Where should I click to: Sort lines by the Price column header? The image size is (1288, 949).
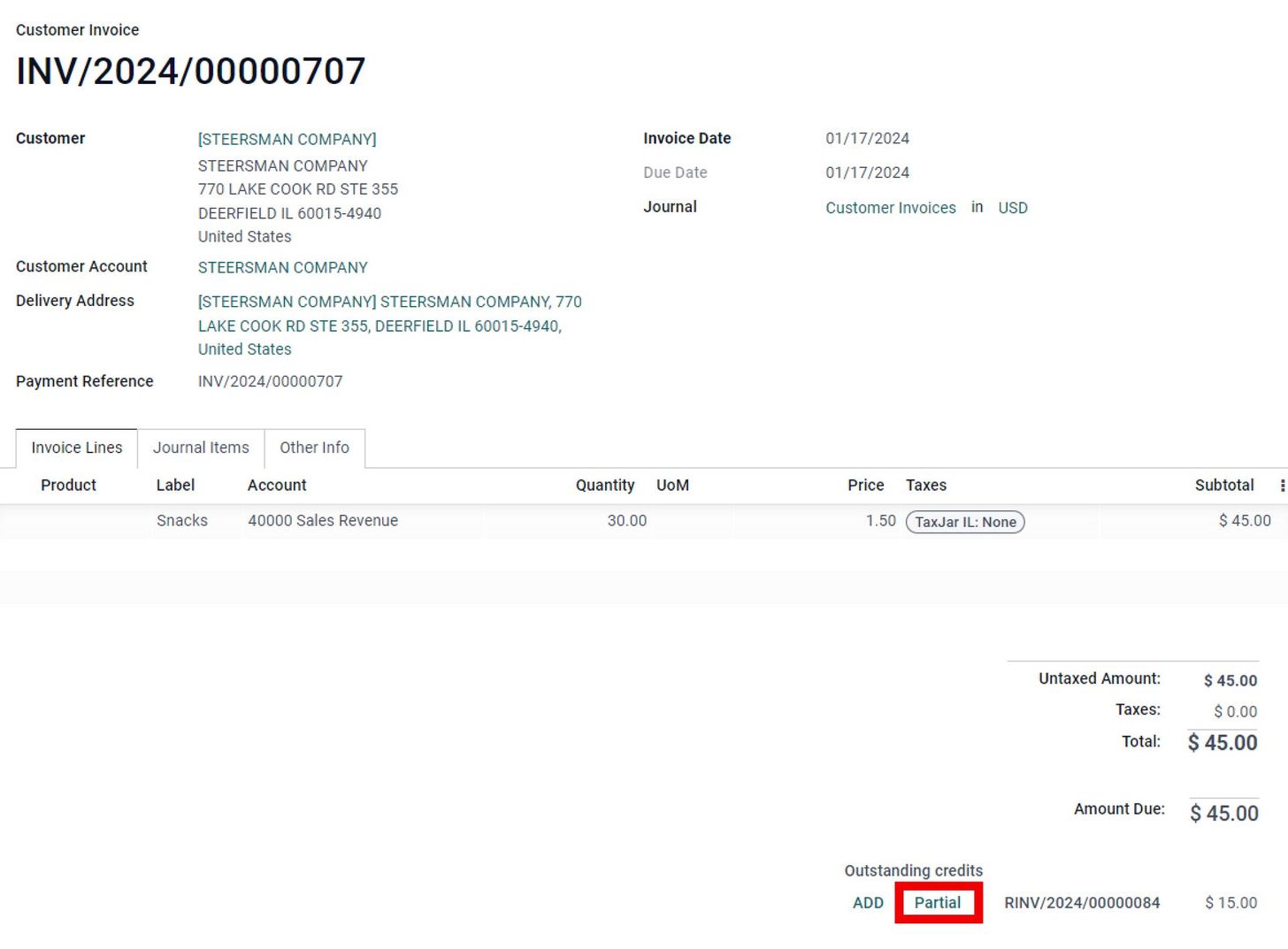865,486
